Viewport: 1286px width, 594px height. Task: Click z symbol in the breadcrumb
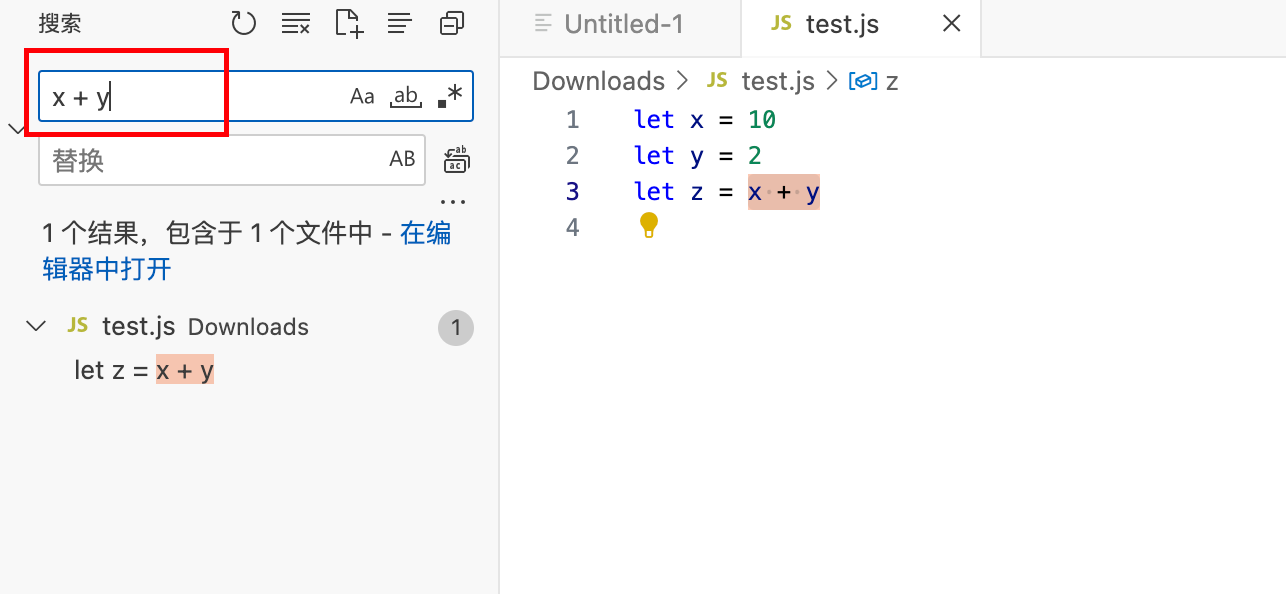pyautogui.click(x=873, y=81)
